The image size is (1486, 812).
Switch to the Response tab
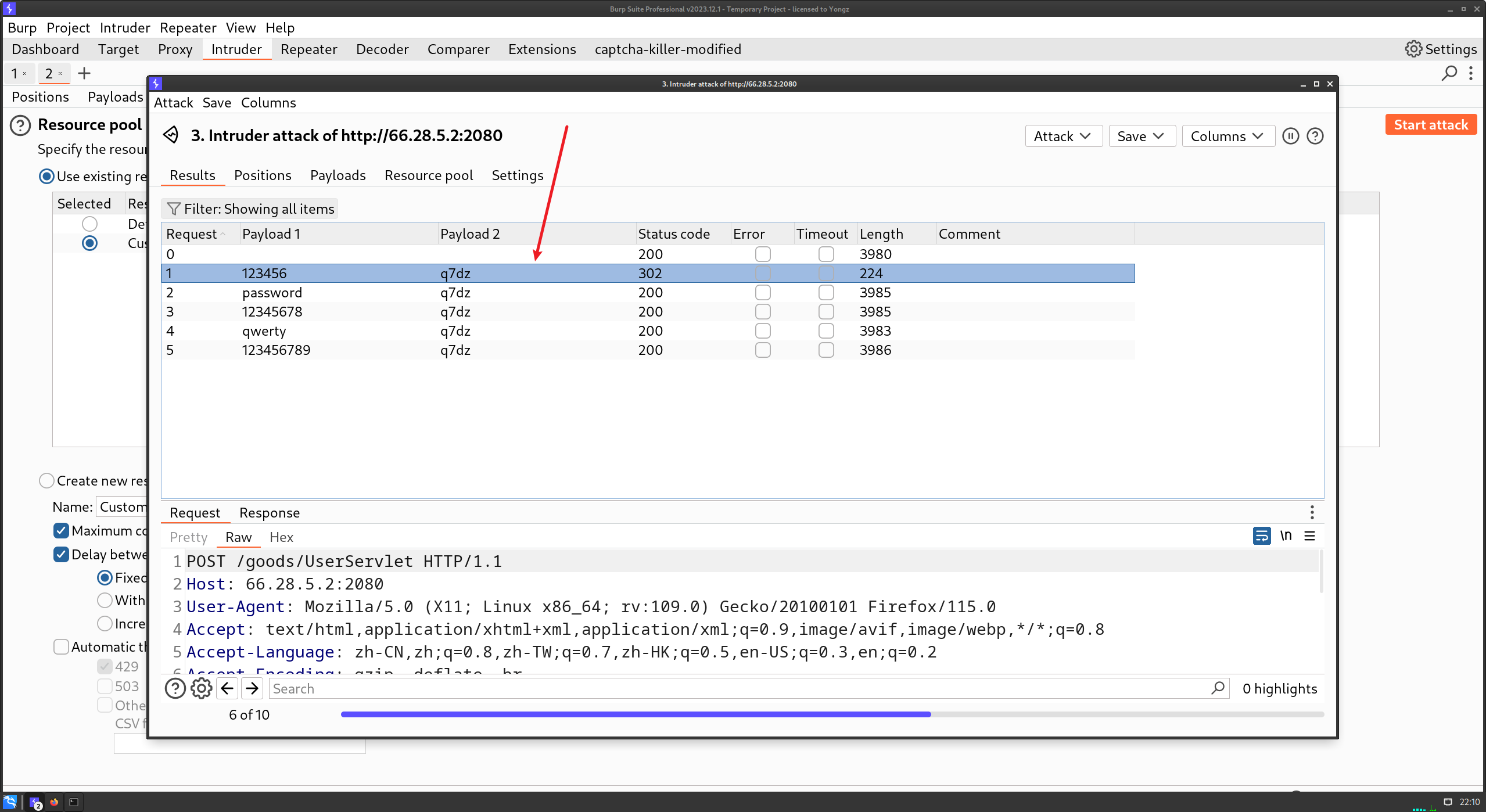click(270, 512)
